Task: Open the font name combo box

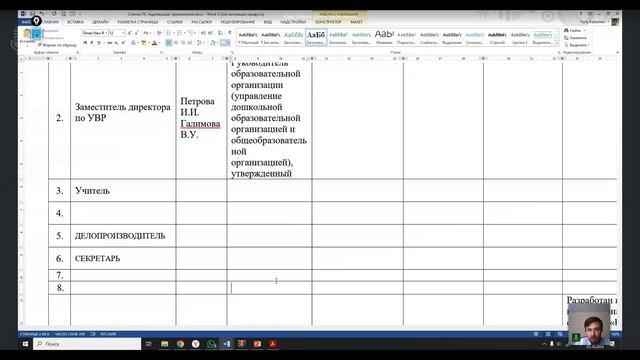Action: 94,33
